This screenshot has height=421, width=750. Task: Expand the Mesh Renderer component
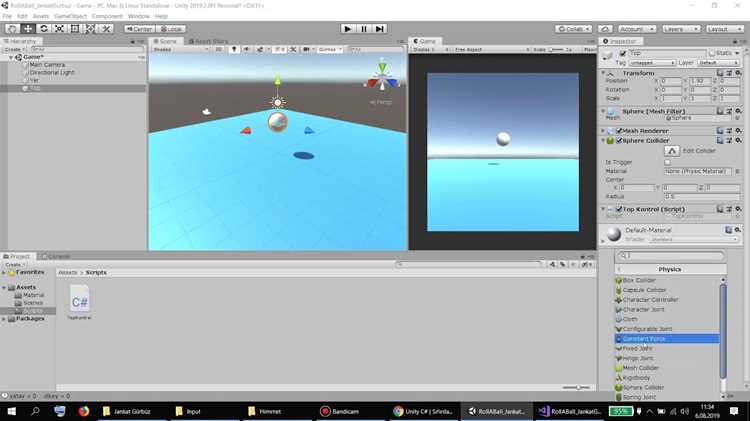coord(603,131)
